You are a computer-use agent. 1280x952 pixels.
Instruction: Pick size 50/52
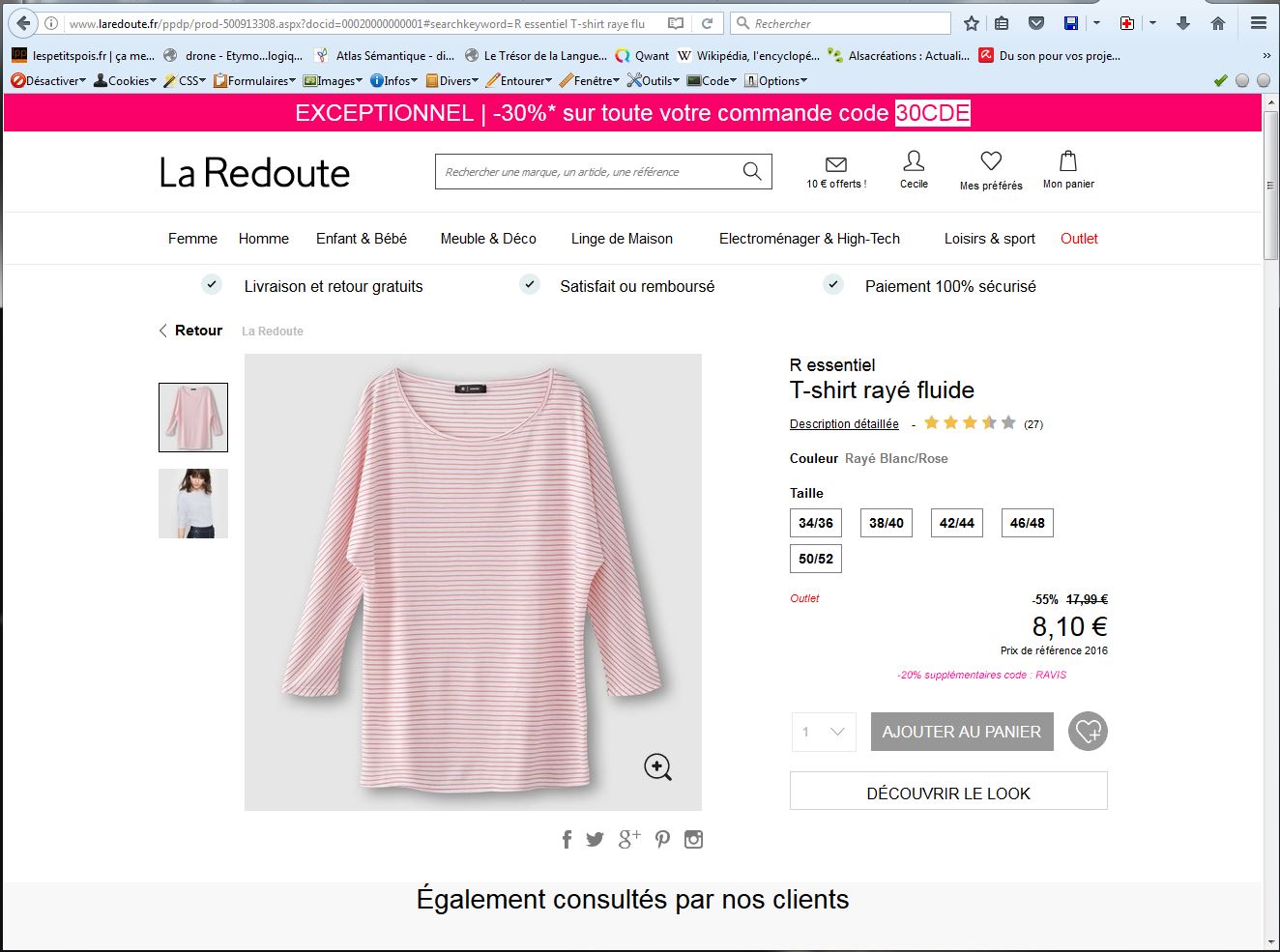click(815, 559)
